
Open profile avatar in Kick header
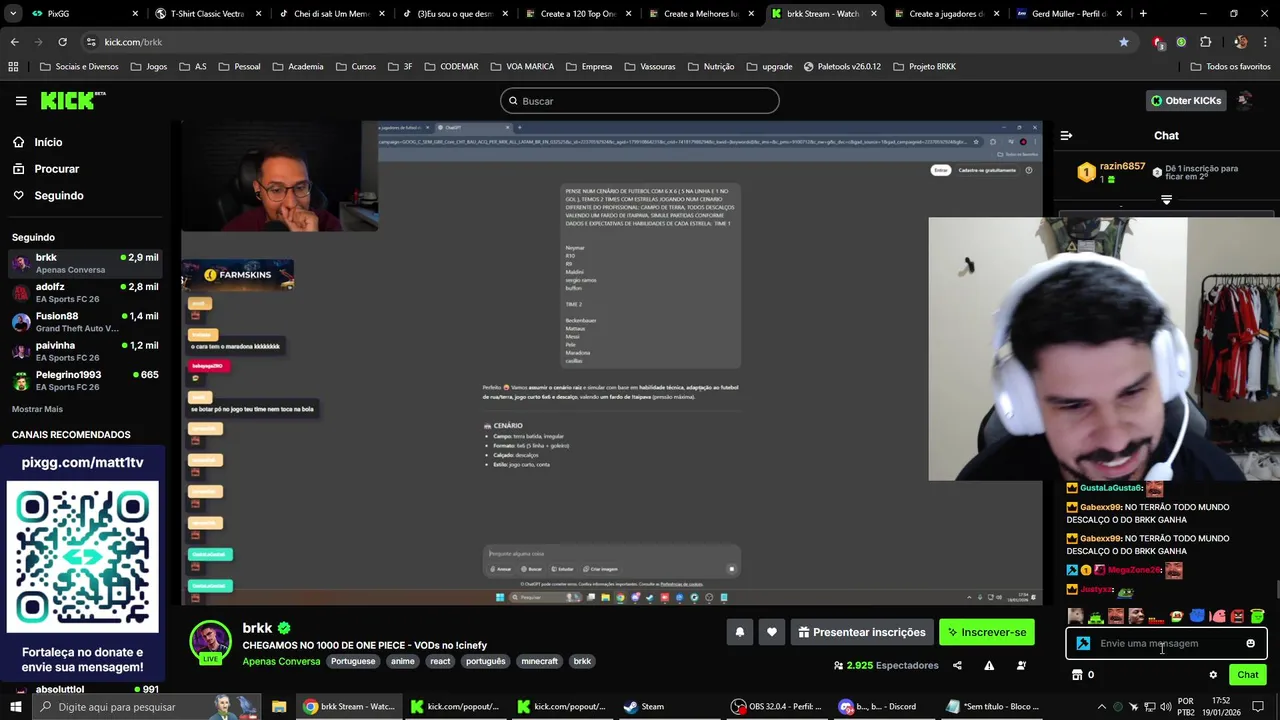[1245, 100]
